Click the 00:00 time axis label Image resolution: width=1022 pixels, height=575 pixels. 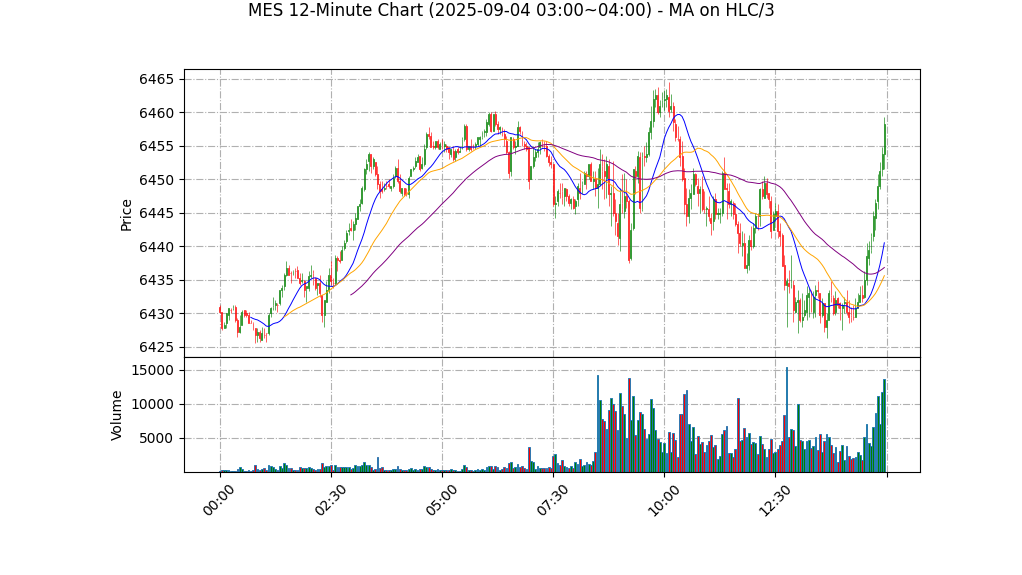[x=218, y=501]
